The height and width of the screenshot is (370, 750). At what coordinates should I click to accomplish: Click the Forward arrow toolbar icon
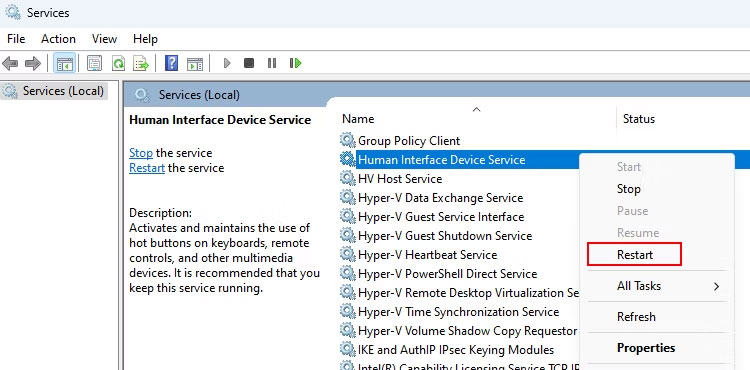click(x=33, y=63)
